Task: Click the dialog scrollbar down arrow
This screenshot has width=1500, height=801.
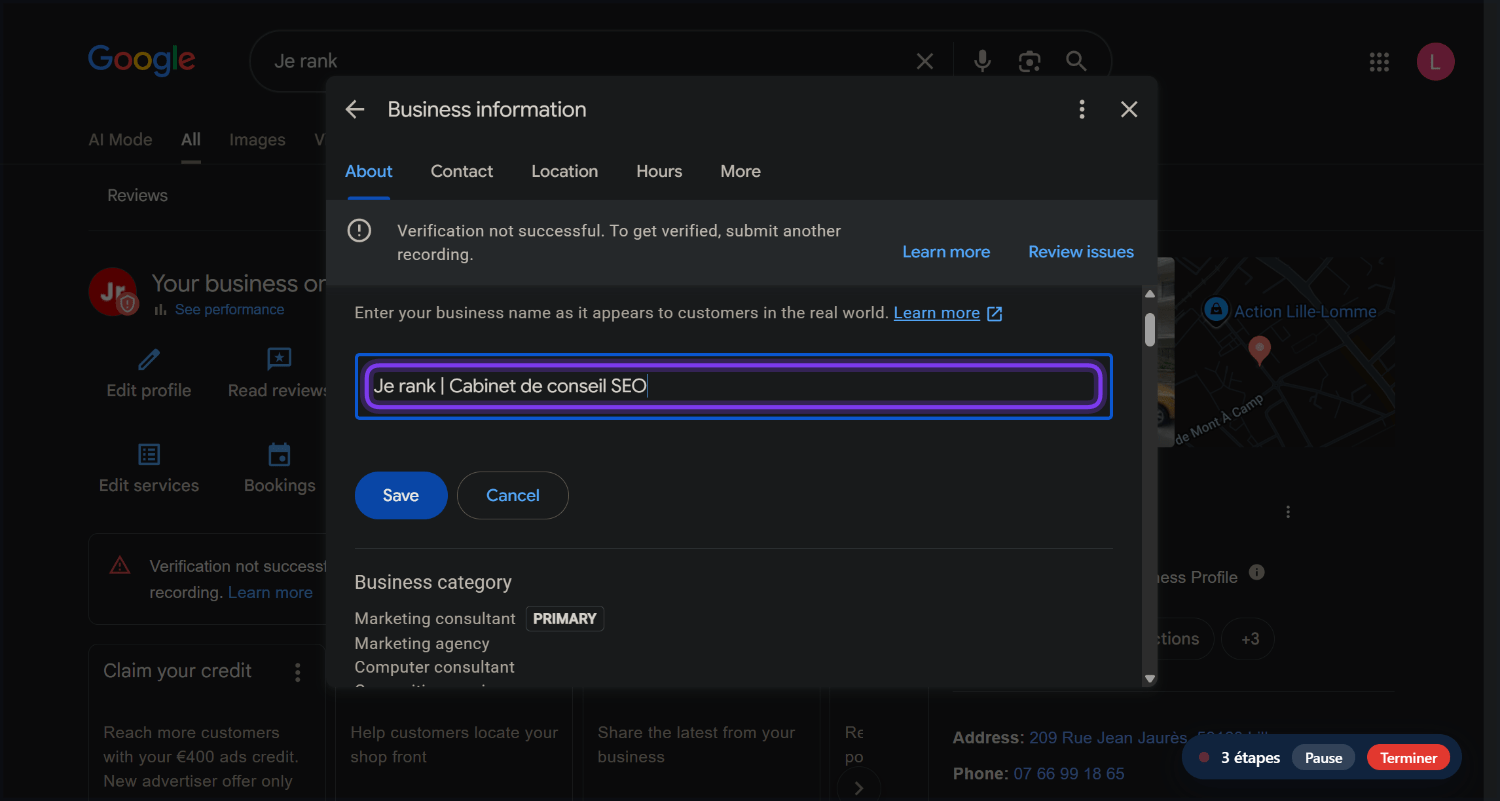Action: [1150, 679]
